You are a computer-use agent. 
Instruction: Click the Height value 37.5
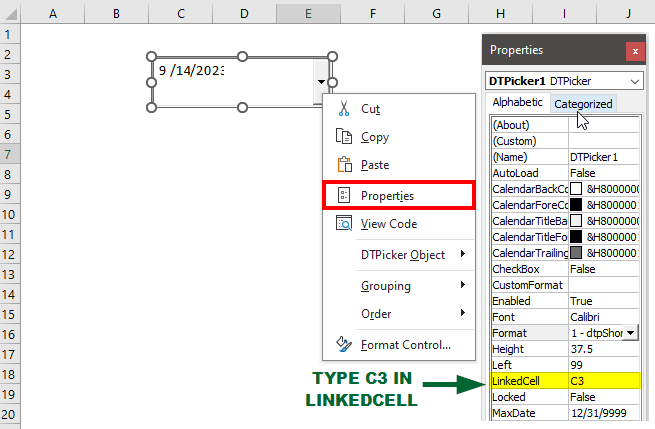(x=604, y=349)
